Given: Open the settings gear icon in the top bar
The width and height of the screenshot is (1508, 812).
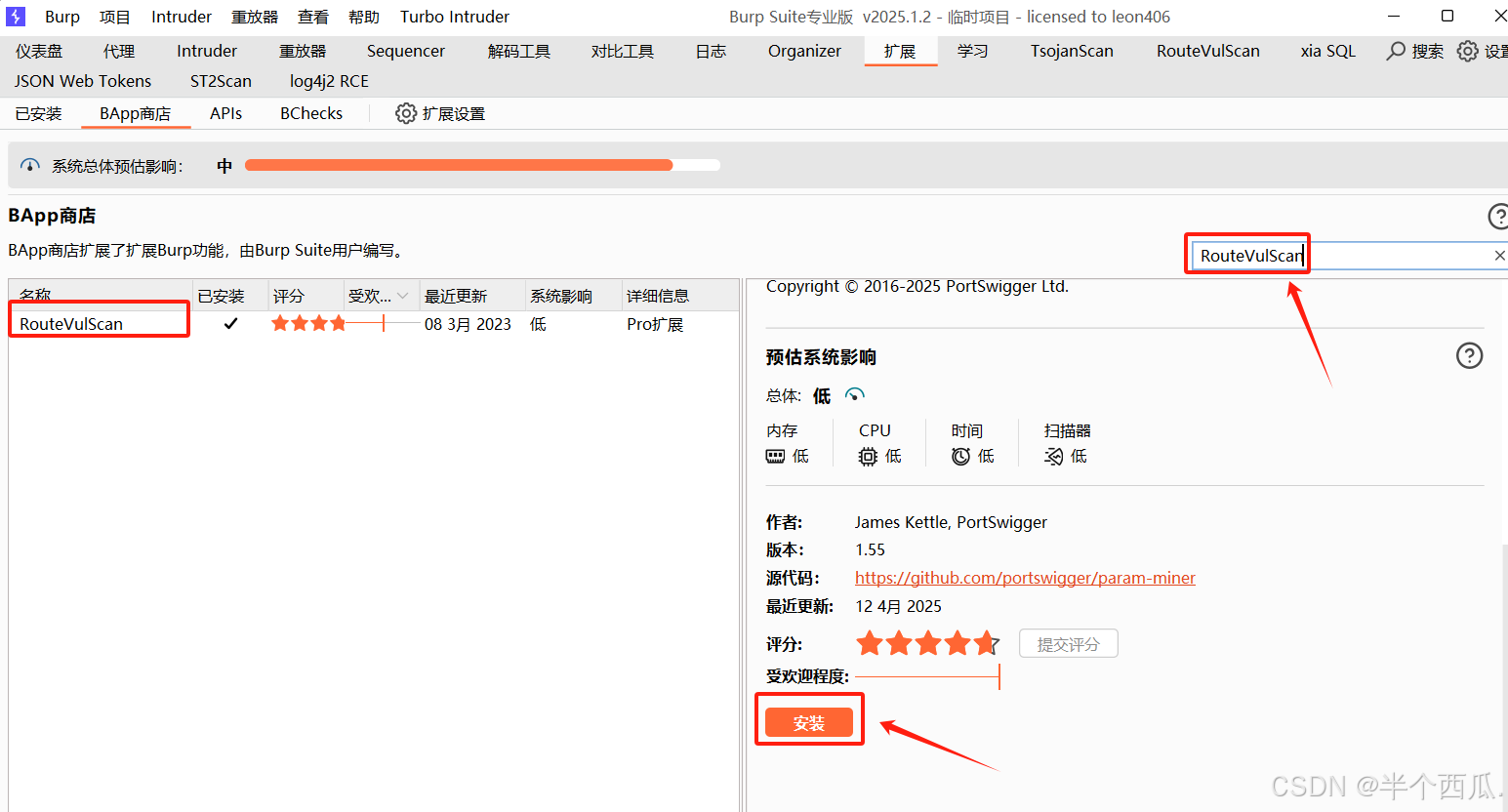Looking at the screenshot, I should (1467, 51).
